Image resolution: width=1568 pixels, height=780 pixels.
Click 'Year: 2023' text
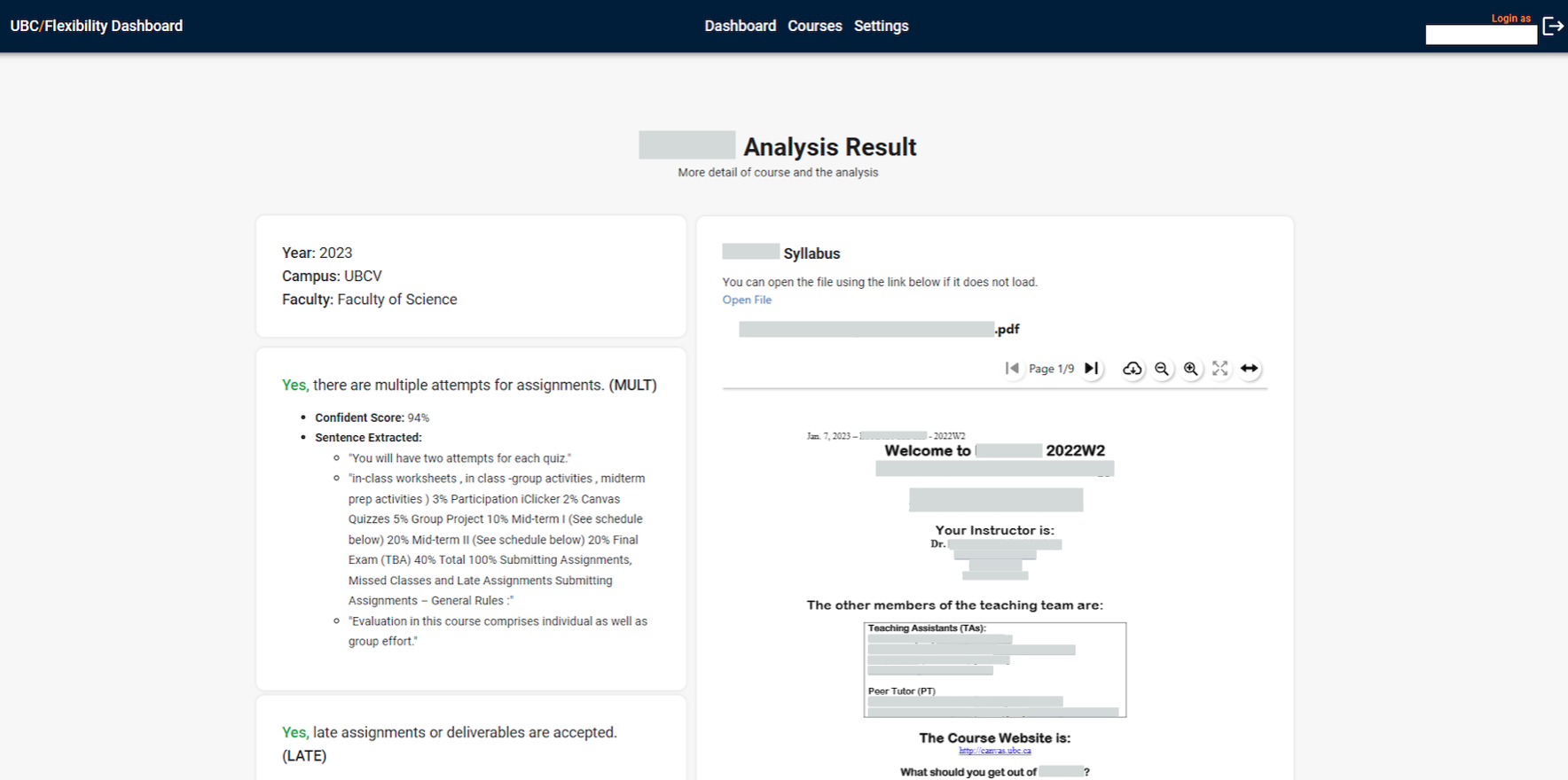[x=318, y=253]
